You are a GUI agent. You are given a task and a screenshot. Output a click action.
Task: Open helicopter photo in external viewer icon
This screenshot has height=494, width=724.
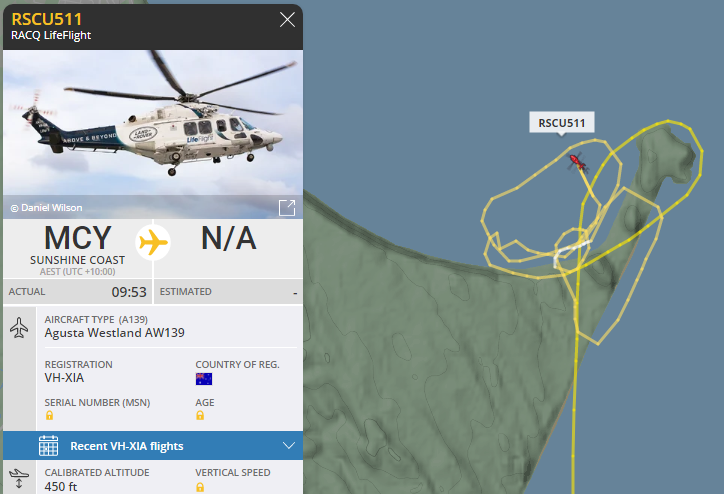(x=287, y=208)
